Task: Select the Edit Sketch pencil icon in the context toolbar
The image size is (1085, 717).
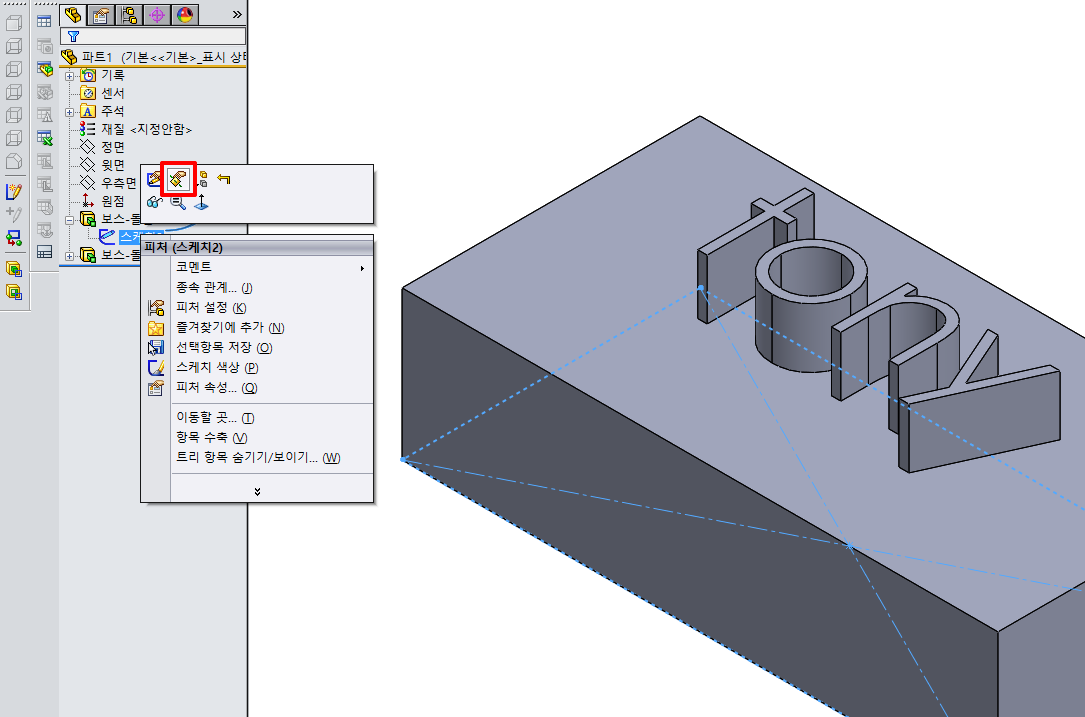Action: click(x=154, y=178)
